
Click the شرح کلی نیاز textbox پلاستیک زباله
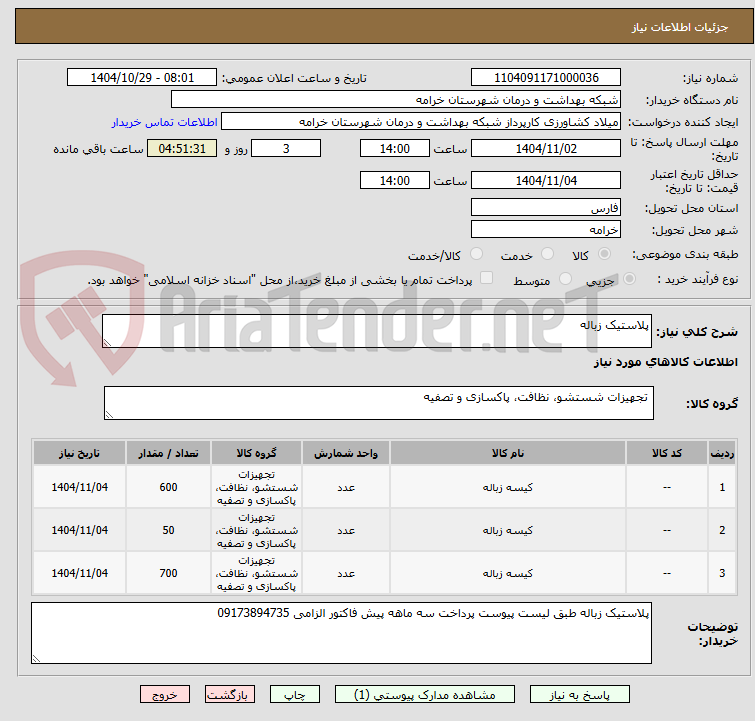[377, 331]
